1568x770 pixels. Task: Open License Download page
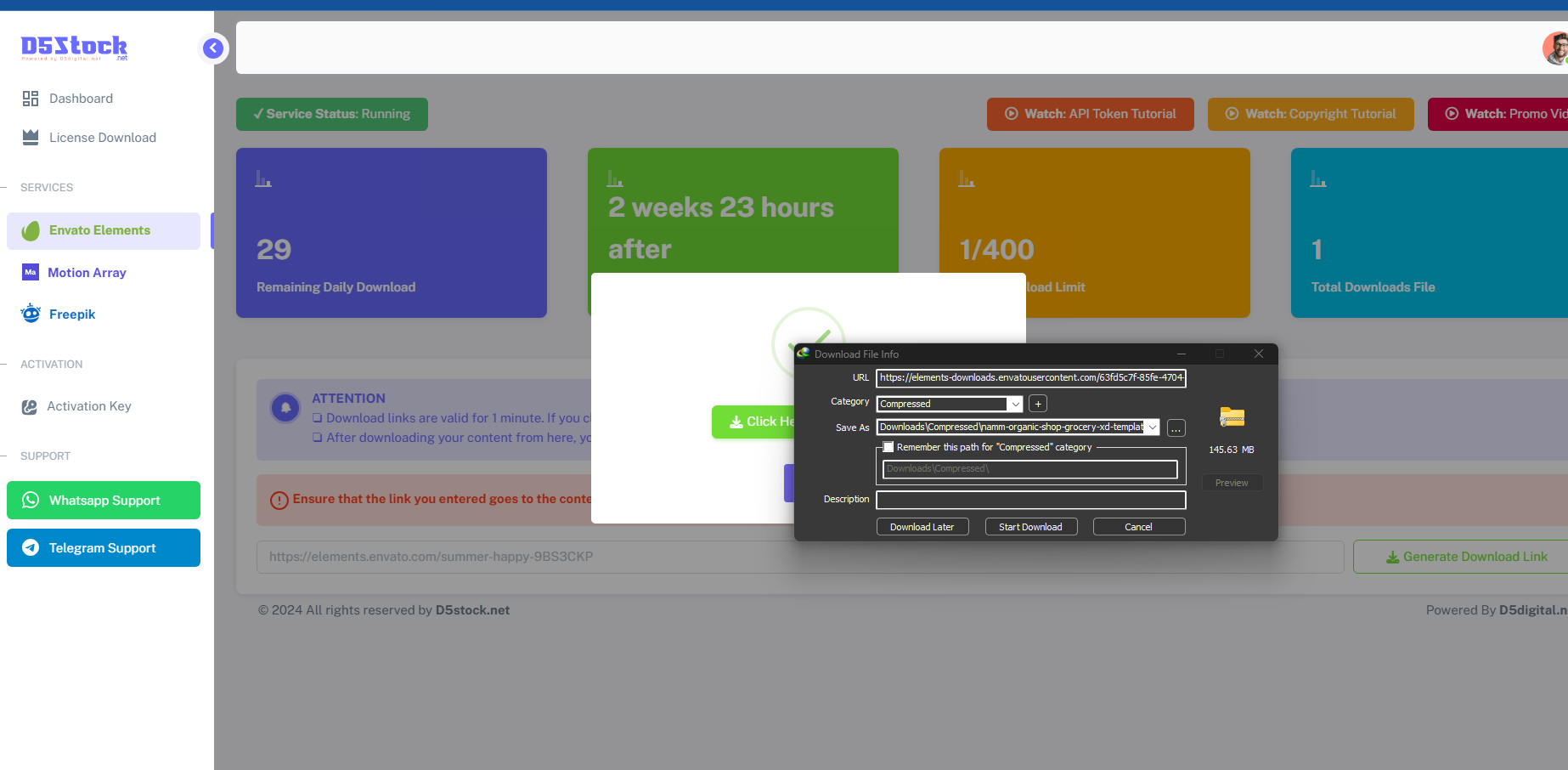coord(102,138)
